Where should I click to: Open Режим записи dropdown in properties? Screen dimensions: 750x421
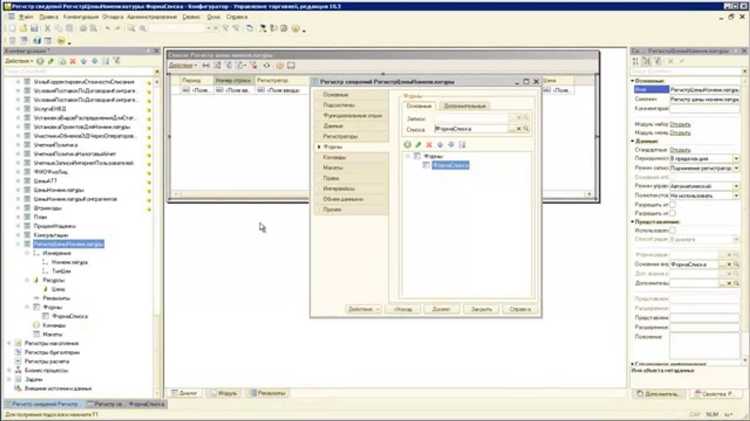736,168
